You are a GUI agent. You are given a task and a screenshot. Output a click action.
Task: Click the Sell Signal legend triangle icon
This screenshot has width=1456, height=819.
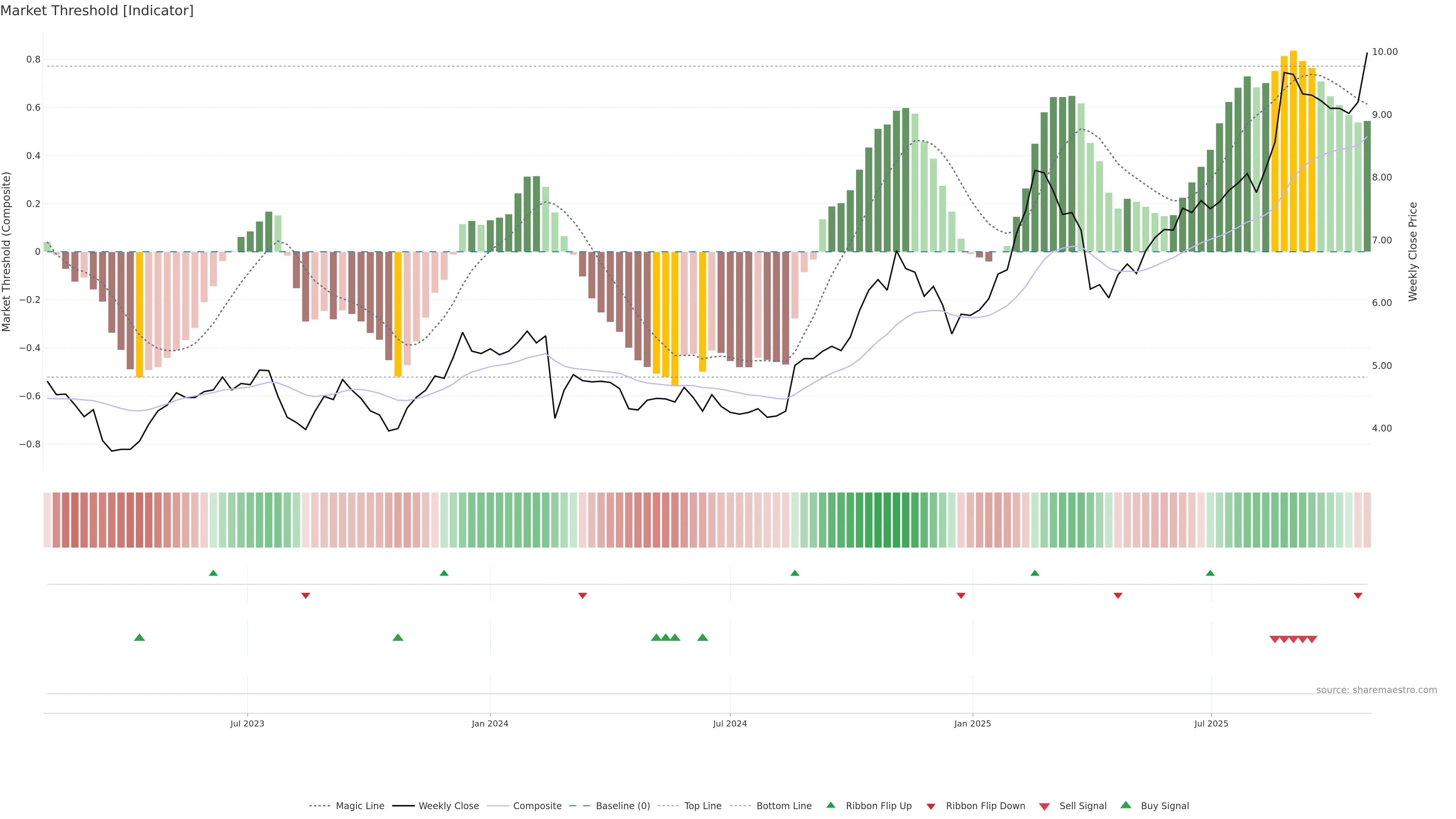point(1044,806)
